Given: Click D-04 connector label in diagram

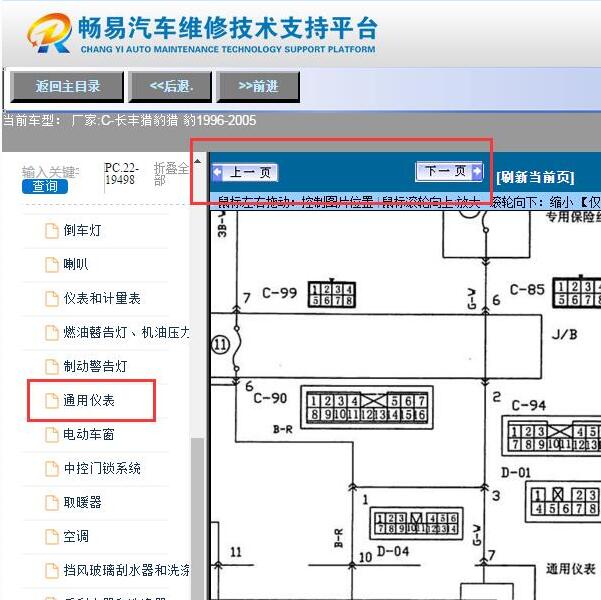Looking at the screenshot, I should [x=393, y=551].
